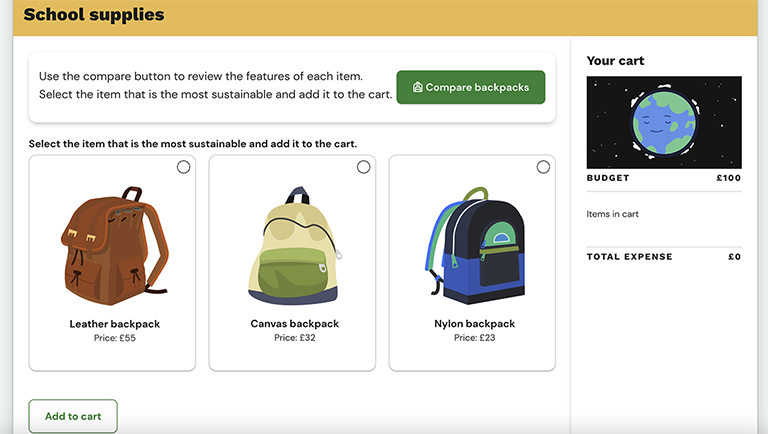Image resolution: width=768 pixels, height=434 pixels.
Task: Click the Nylon backpack name label
Action: (475, 324)
